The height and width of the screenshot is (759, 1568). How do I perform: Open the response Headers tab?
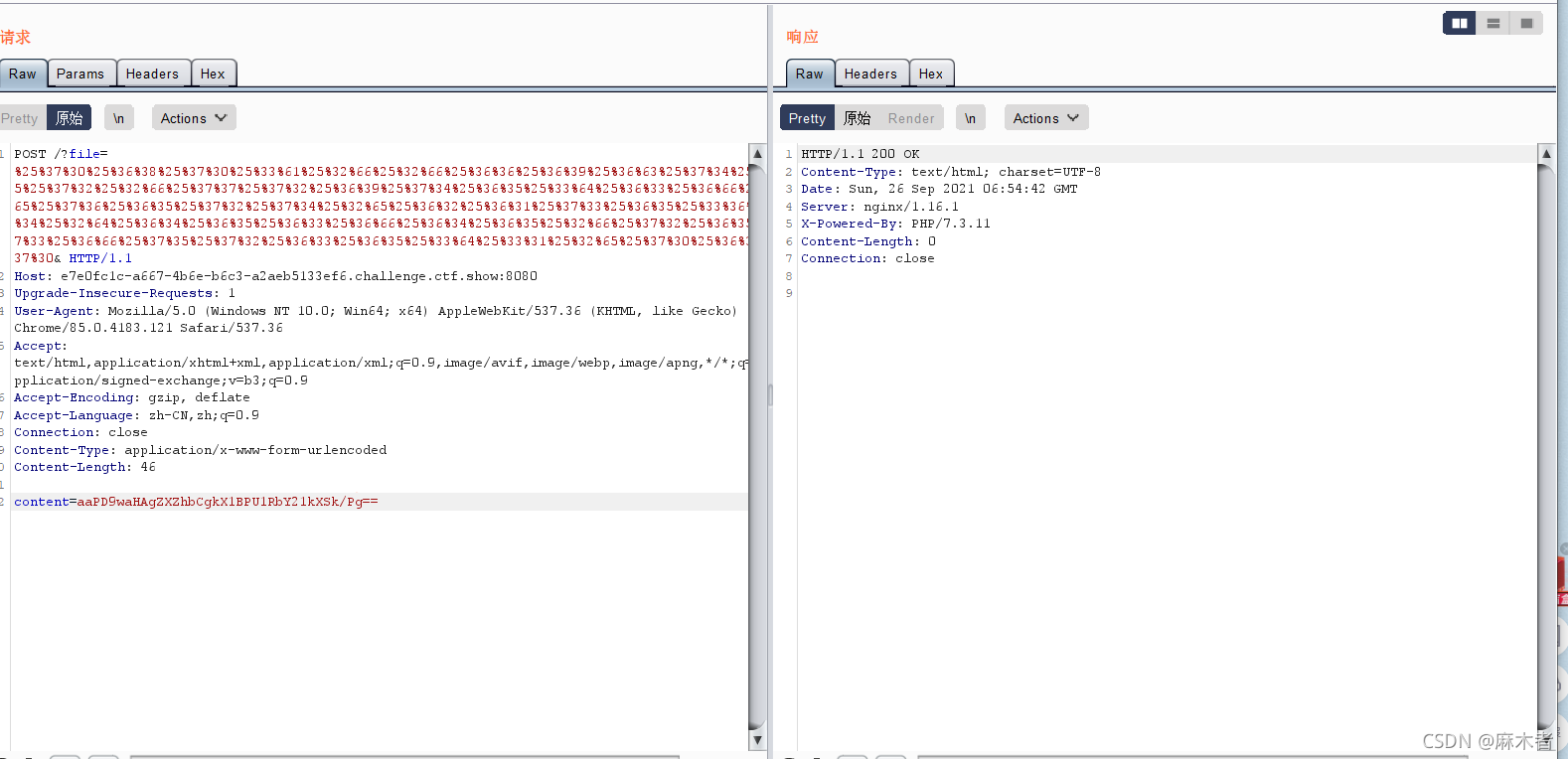pos(870,74)
